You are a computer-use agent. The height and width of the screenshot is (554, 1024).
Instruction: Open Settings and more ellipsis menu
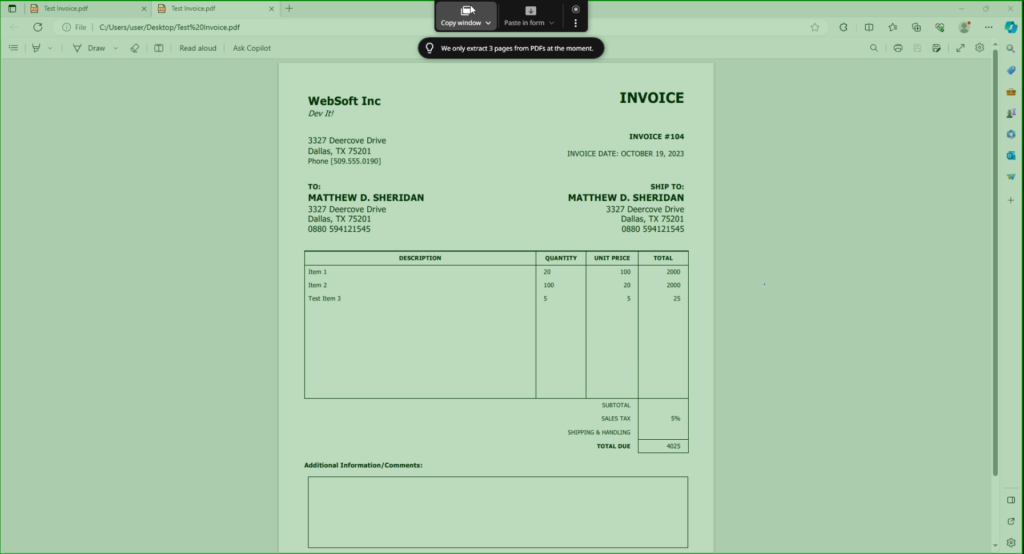988,27
